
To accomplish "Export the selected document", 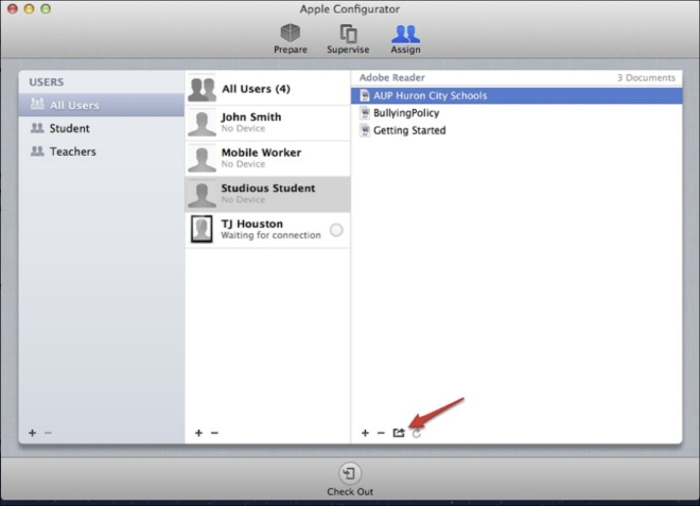I will click(399, 433).
